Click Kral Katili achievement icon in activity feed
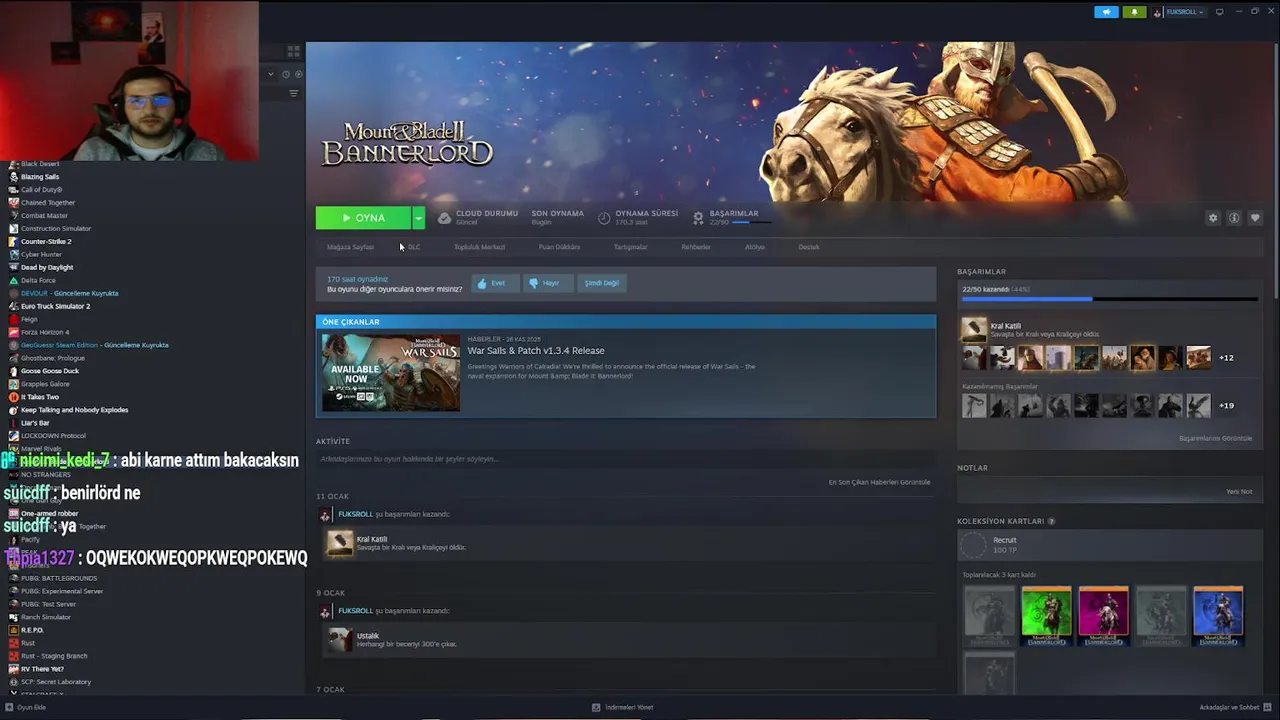 340,543
